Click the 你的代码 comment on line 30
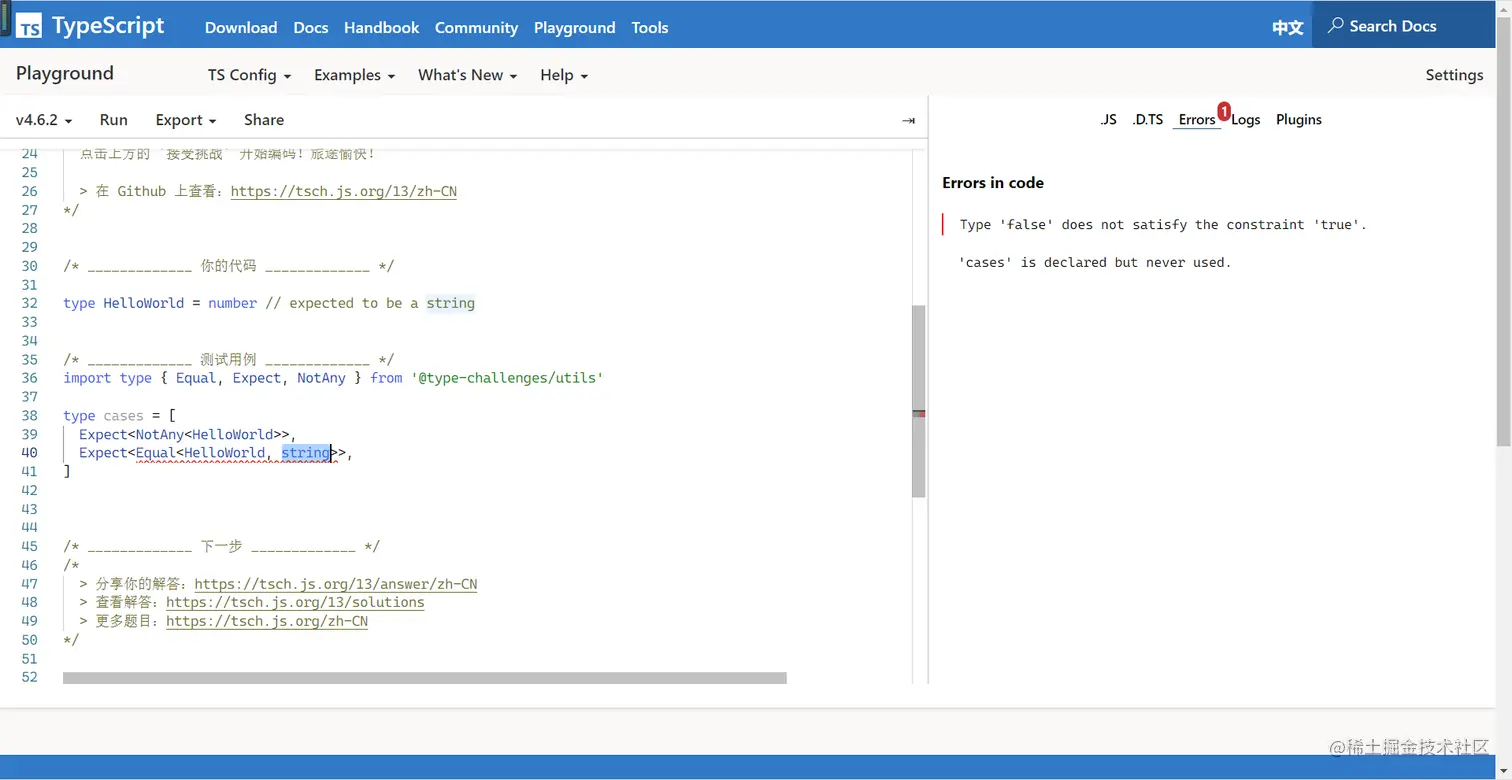This screenshot has height=780, width=1512. tap(228, 266)
